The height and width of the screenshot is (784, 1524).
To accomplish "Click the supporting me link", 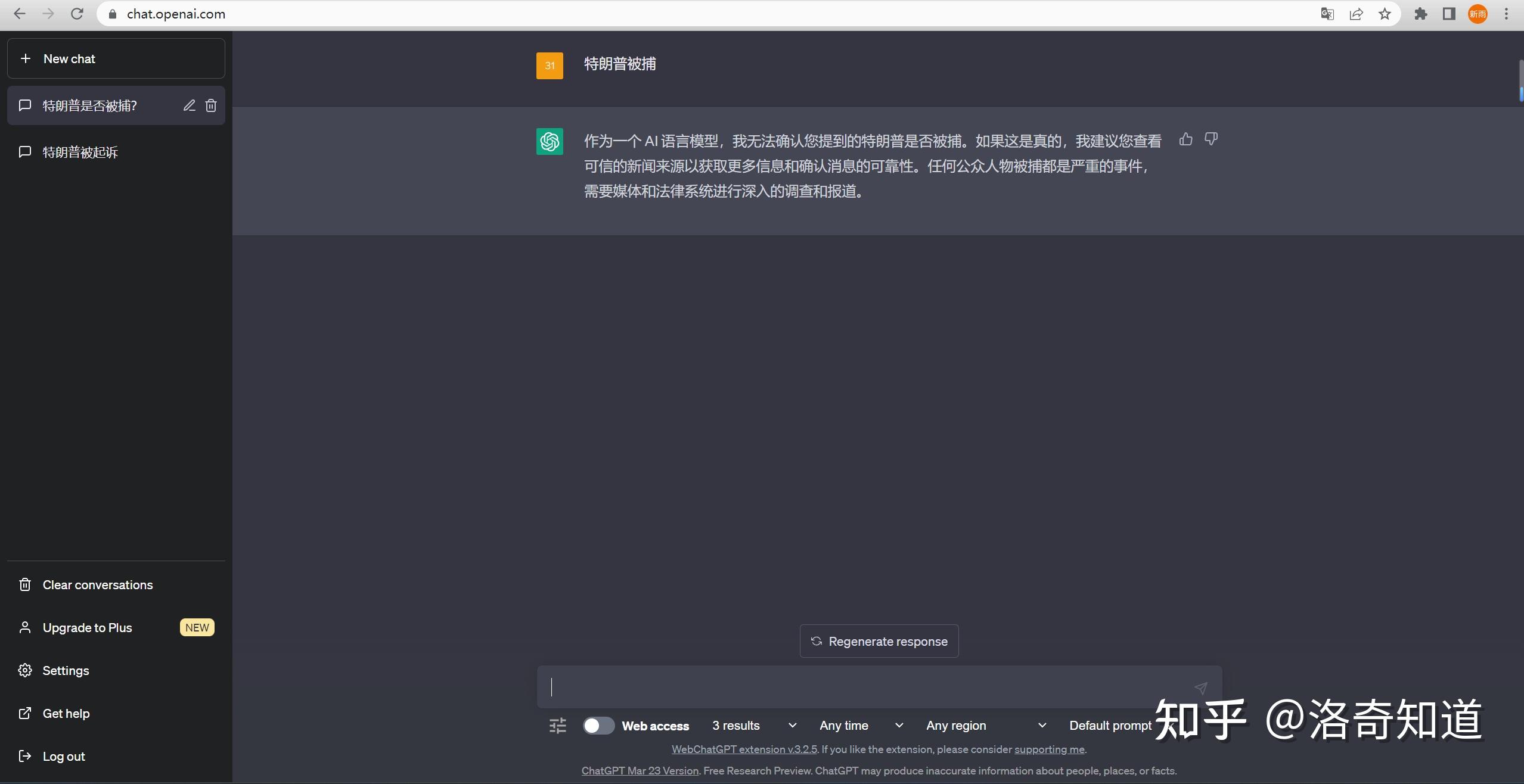I will 1050,749.
